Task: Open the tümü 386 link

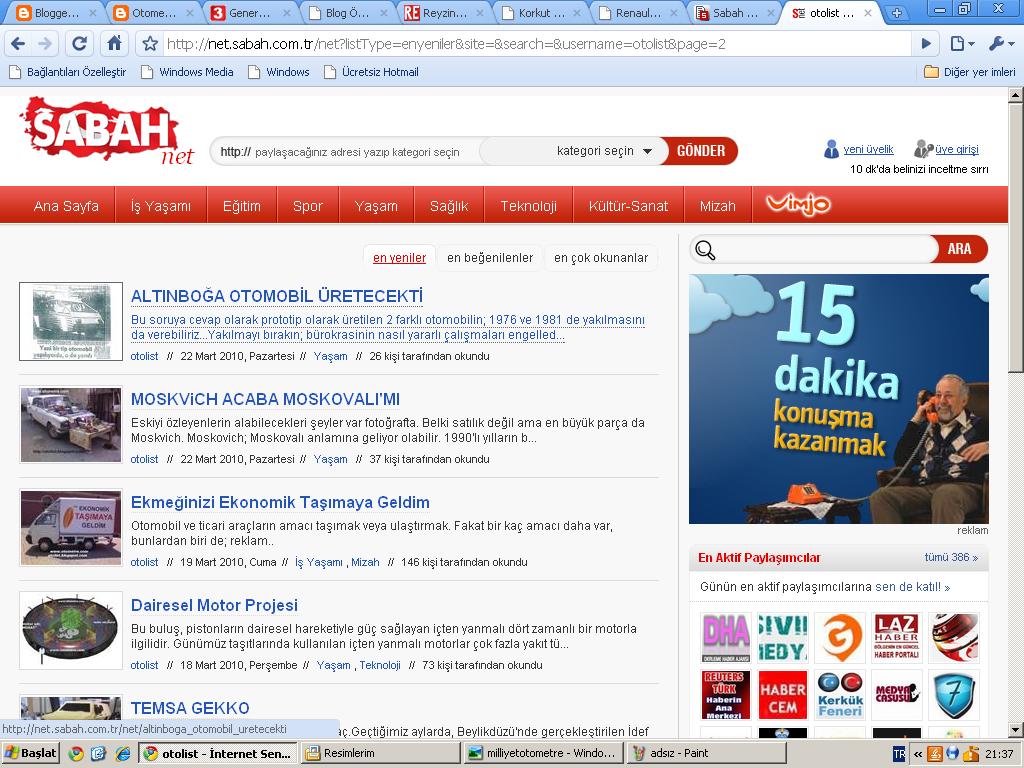Action: pyautogui.click(x=951, y=557)
